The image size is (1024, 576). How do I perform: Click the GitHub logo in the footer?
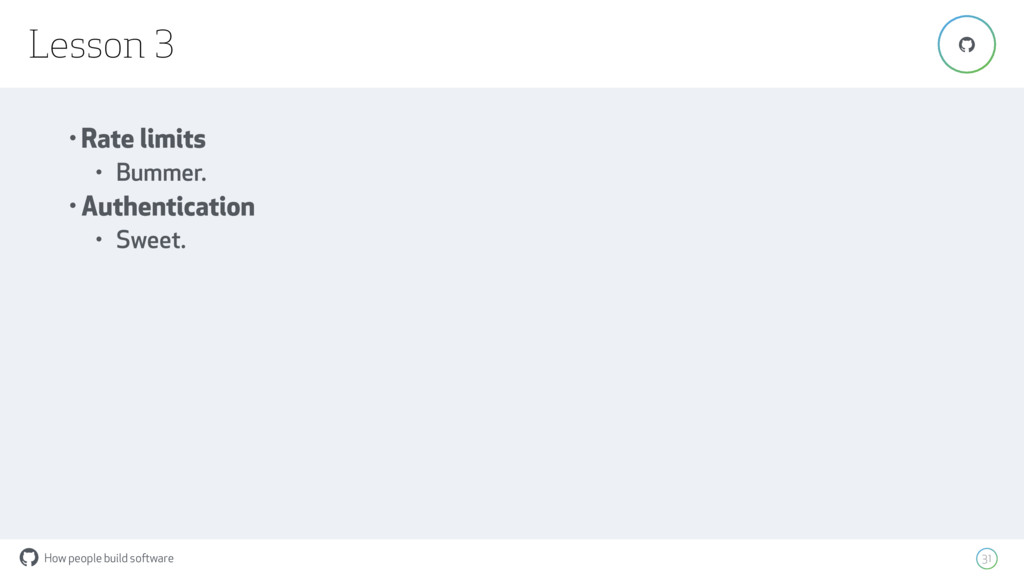pyautogui.click(x=29, y=557)
